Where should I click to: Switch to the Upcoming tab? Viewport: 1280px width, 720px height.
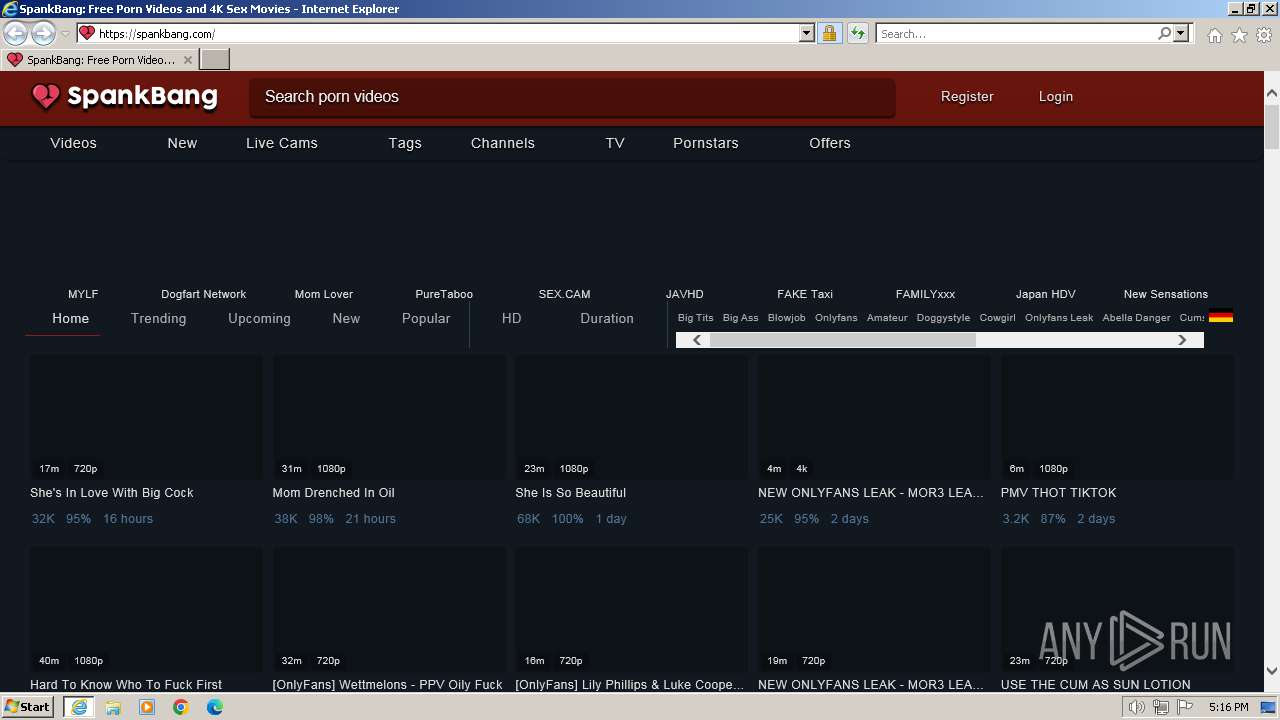259,318
